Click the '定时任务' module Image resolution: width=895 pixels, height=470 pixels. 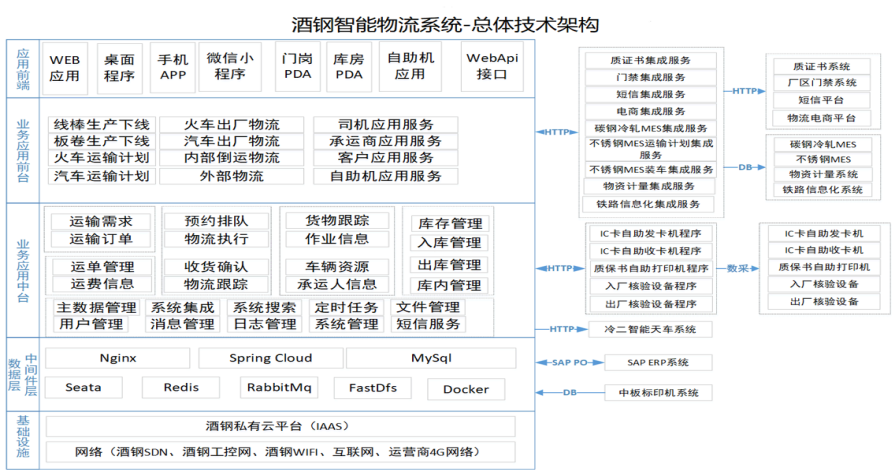click(x=346, y=307)
